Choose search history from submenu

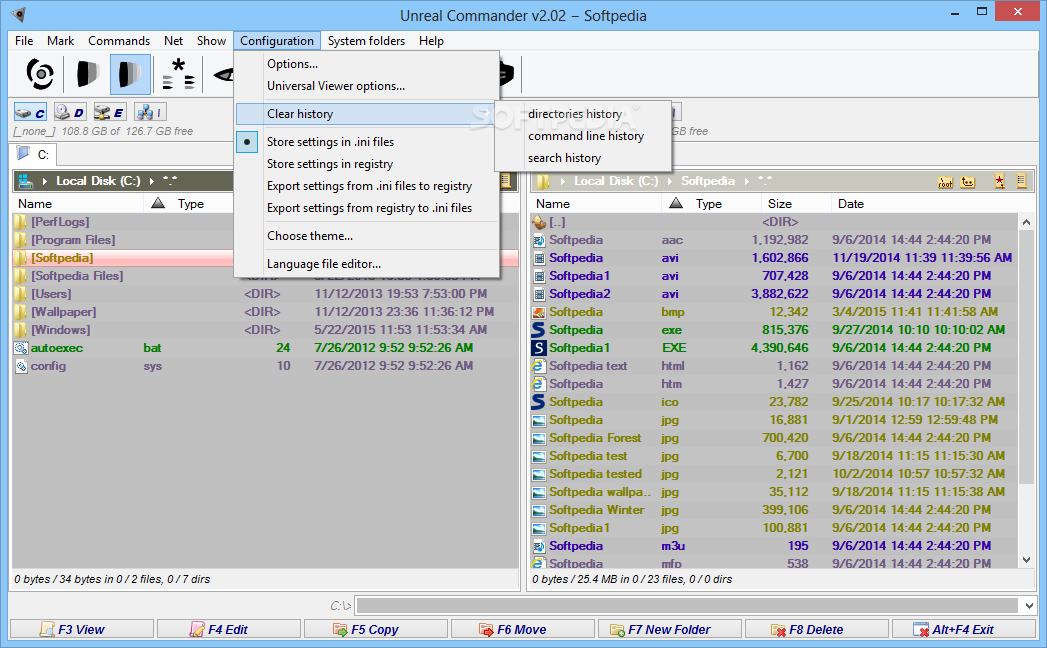[583, 158]
